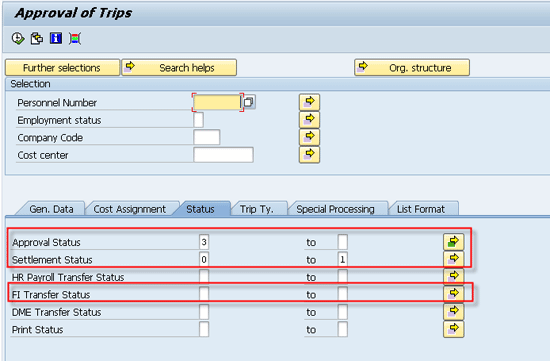Open multiple selection for DME Transfer Status

pyautogui.click(x=454, y=311)
